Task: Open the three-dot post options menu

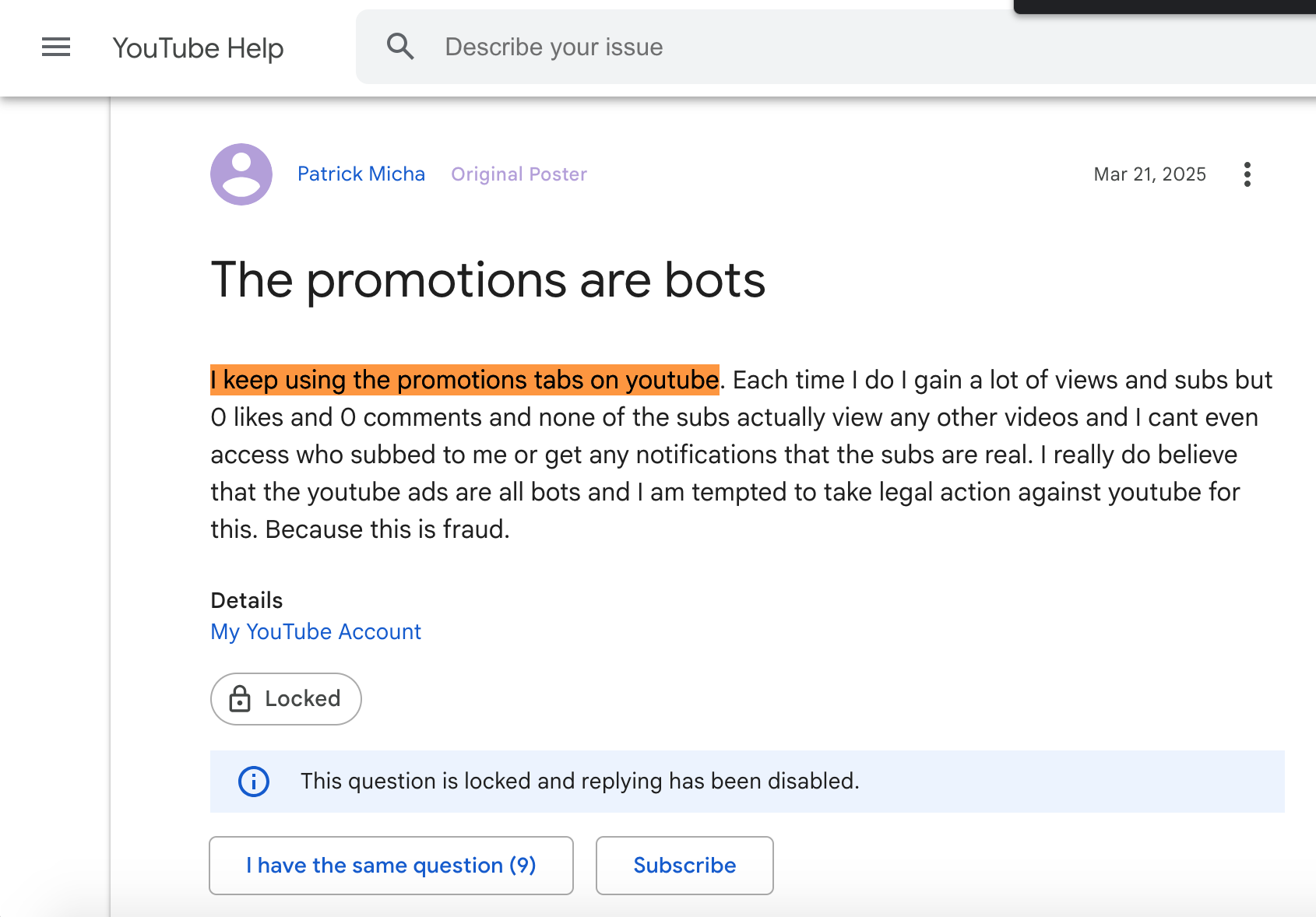Action: click(x=1247, y=174)
